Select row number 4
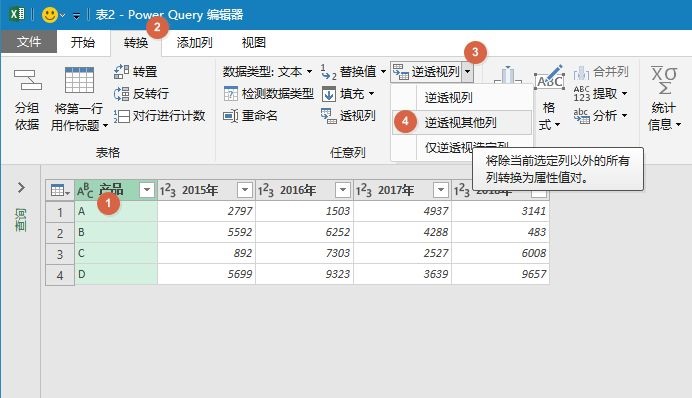Viewport: 692px width, 398px height. click(60, 275)
